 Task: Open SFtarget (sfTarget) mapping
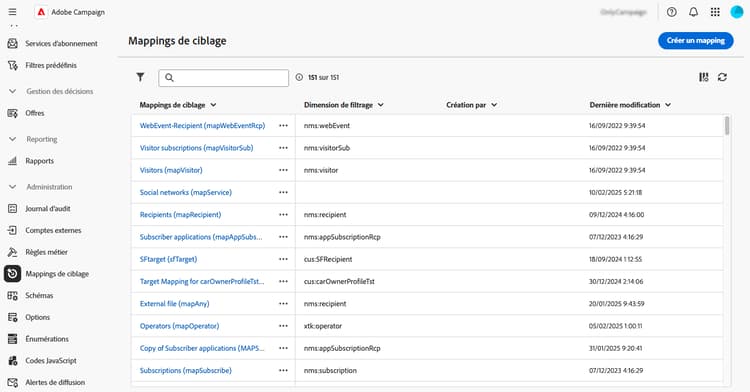click(168, 259)
